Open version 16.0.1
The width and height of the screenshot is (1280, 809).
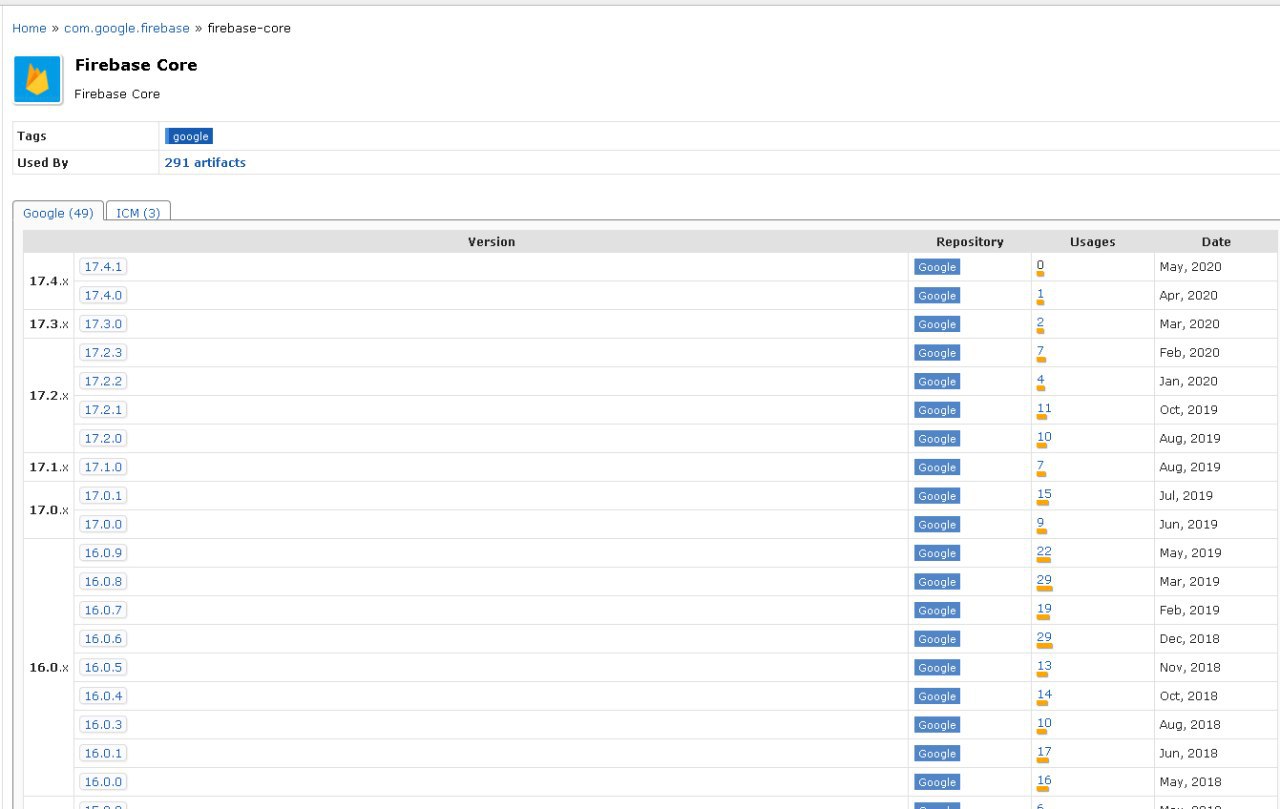(x=103, y=753)
